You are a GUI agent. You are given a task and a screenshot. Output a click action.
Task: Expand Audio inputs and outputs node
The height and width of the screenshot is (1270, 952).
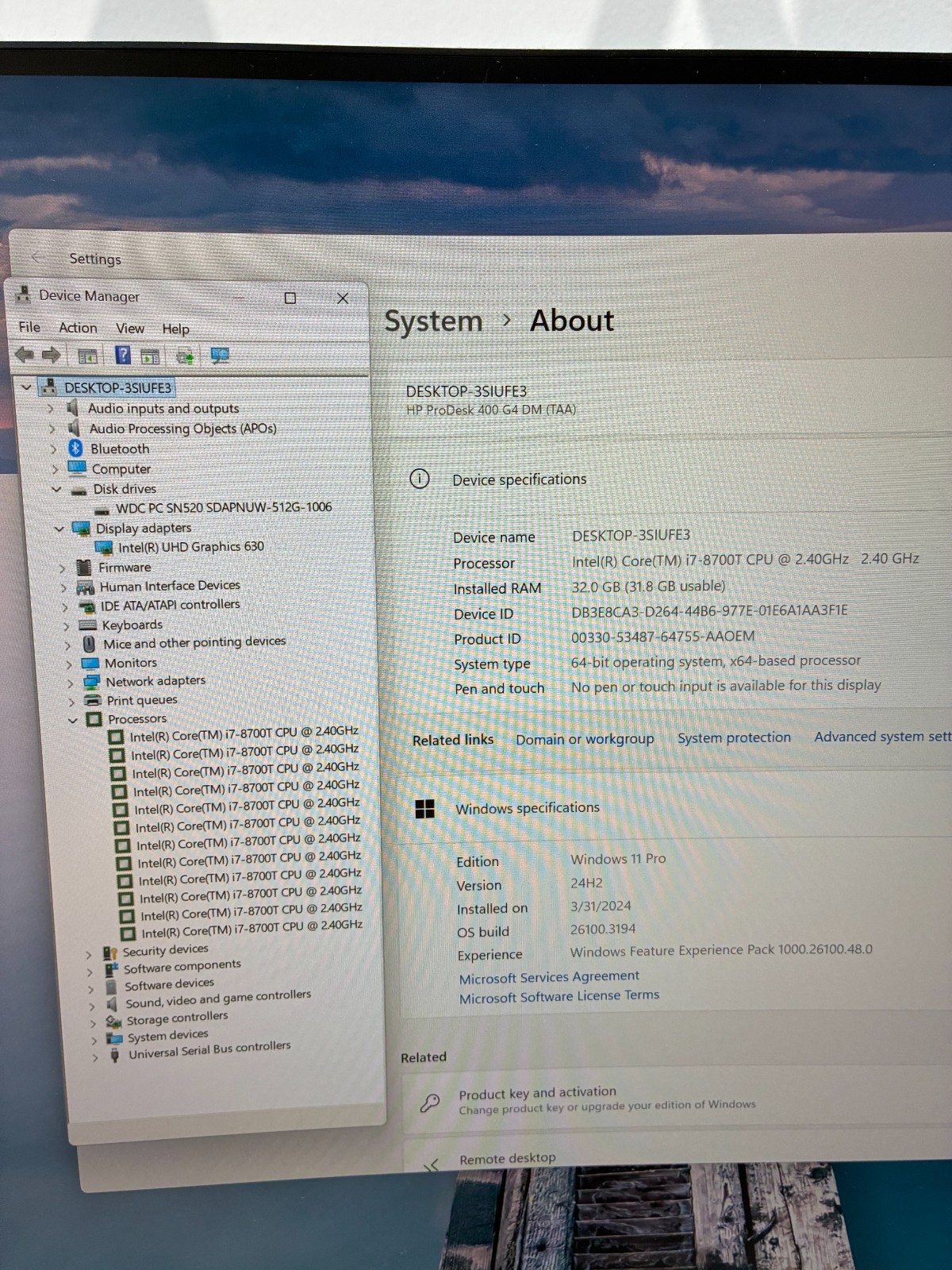point(51,408)
